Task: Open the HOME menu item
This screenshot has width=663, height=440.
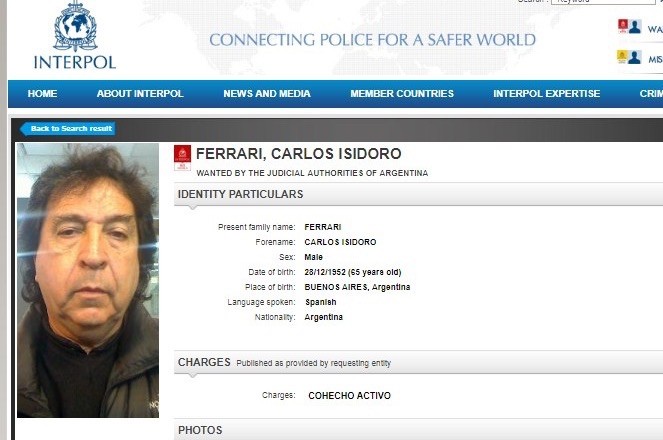Action: coord(42,93)
